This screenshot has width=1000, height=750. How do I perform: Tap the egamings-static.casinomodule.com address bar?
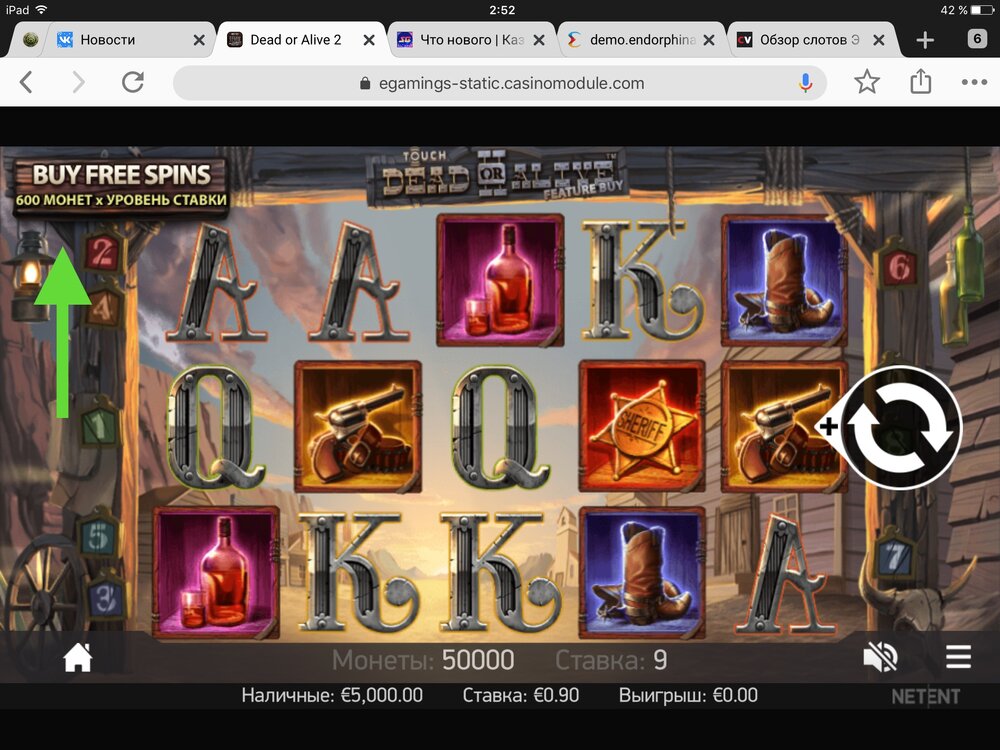(x=500, y=83)
